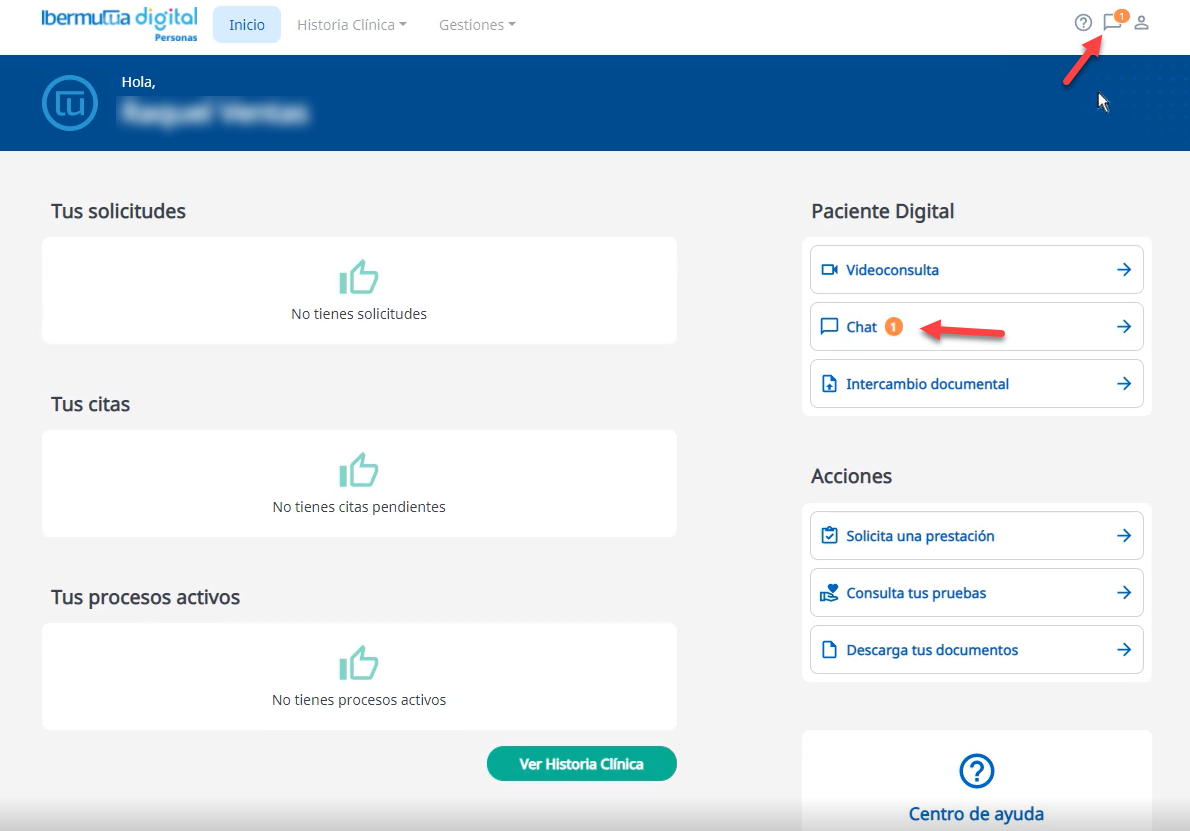Click the Consulta tus pruebas hand-heart icon
This screenshot has width=1190, height=831.
pos(829,593)
